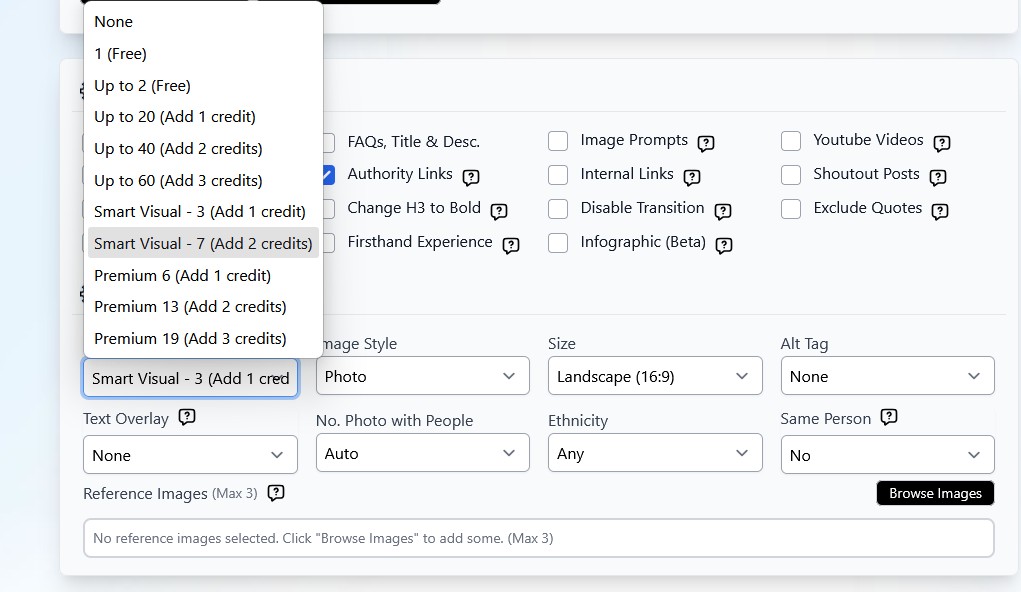Open the Text Overlay help icon
This screenshot has width=1021, height=592.
tap(187, 417)
